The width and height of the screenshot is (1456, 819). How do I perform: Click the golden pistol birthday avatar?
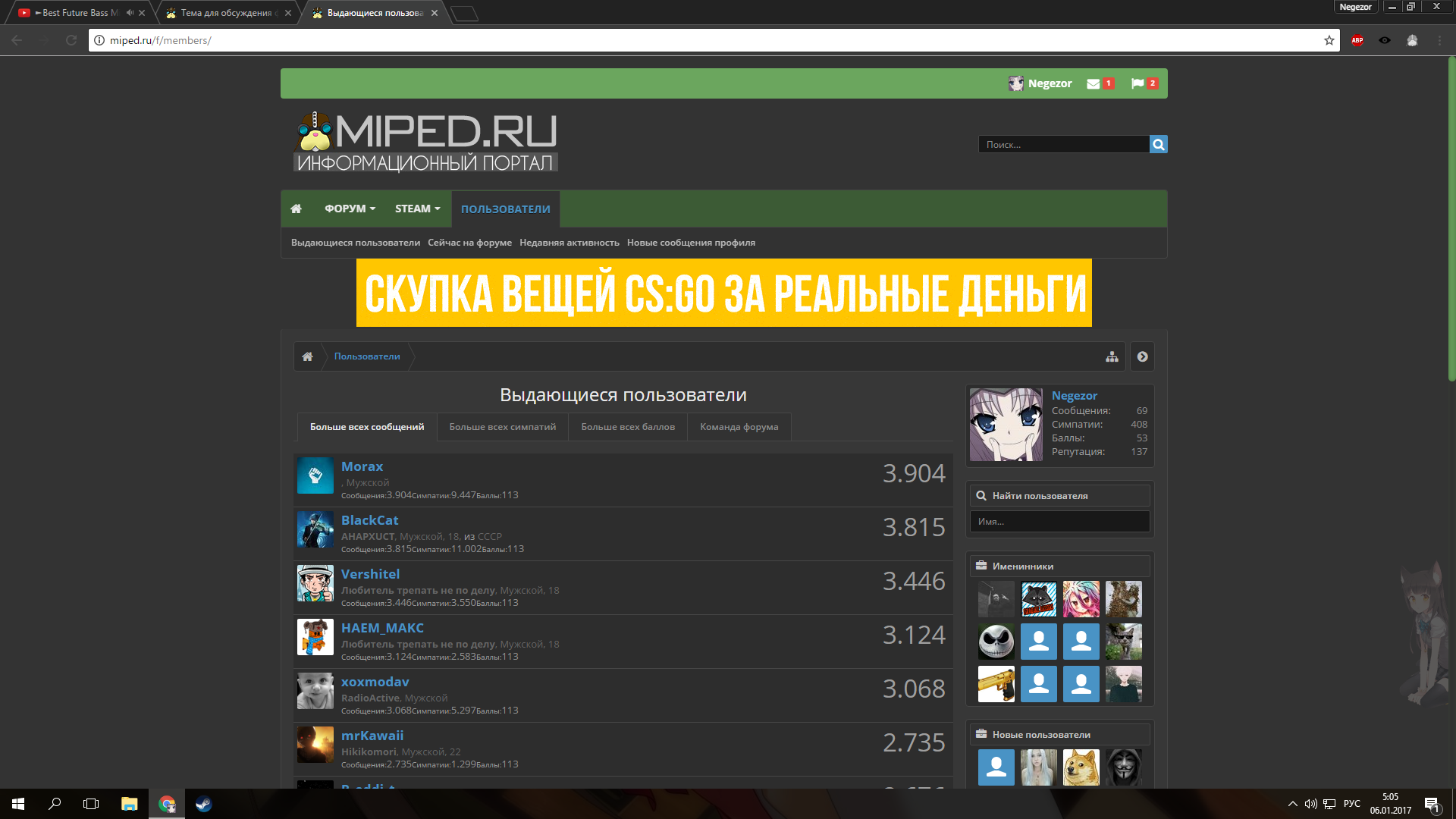996,684
